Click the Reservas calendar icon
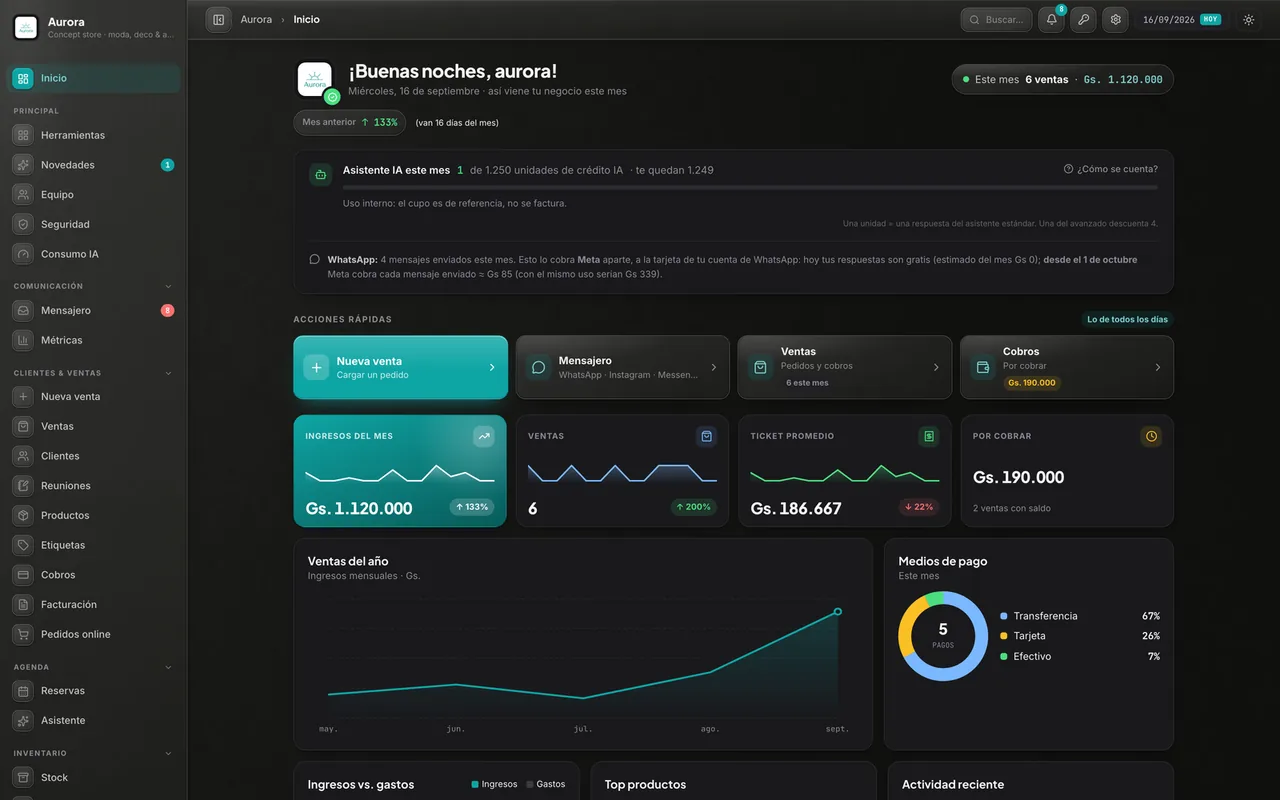1280x800 pixels. 23,691
